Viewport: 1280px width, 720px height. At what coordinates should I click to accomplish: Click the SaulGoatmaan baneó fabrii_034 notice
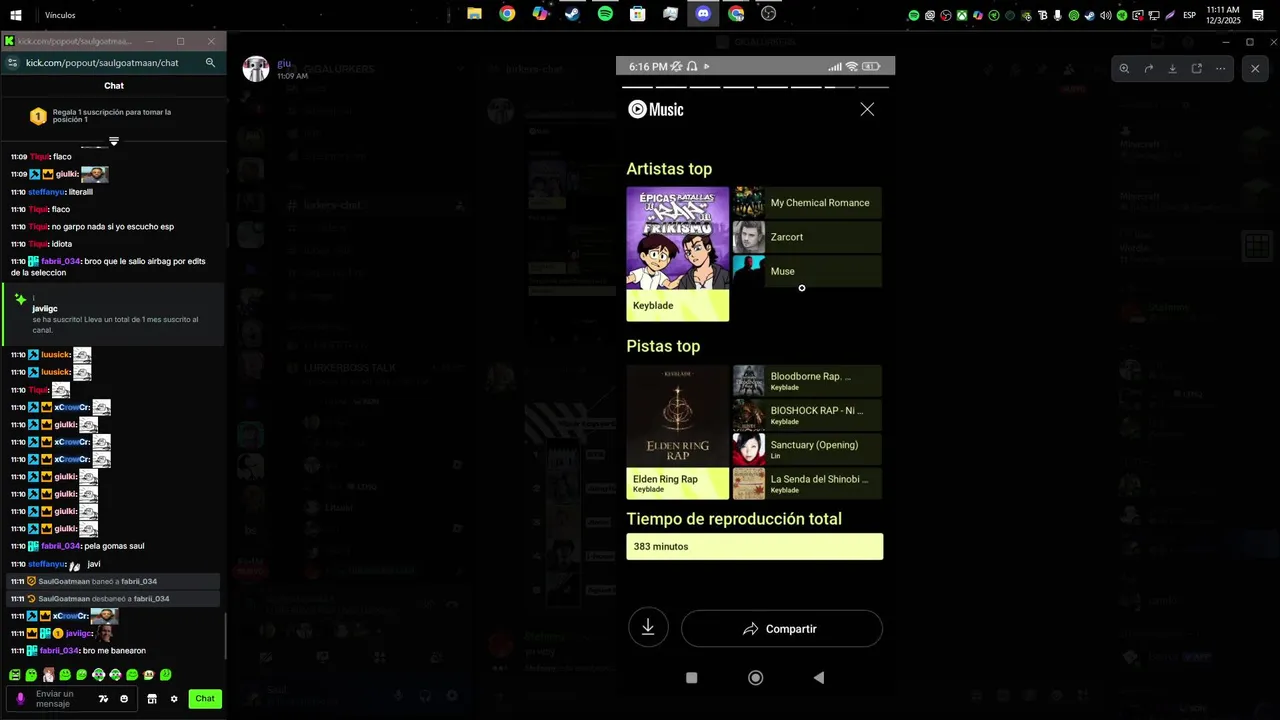(x=113, y=581)
